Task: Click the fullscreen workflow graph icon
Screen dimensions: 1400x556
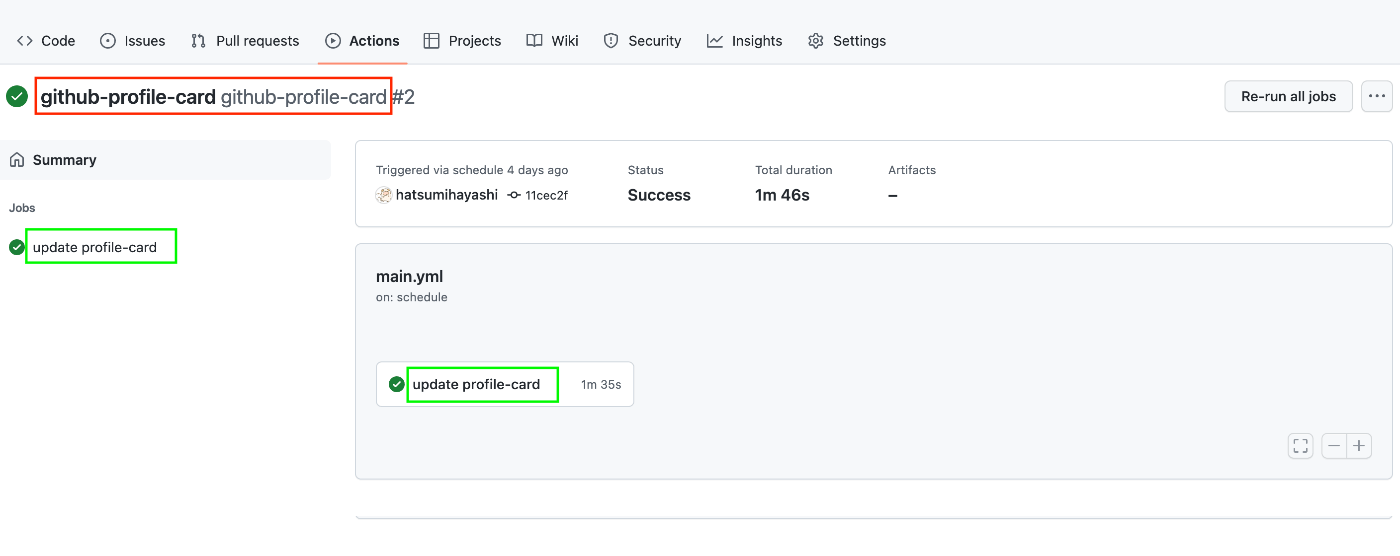Action: pos(1300,446)
